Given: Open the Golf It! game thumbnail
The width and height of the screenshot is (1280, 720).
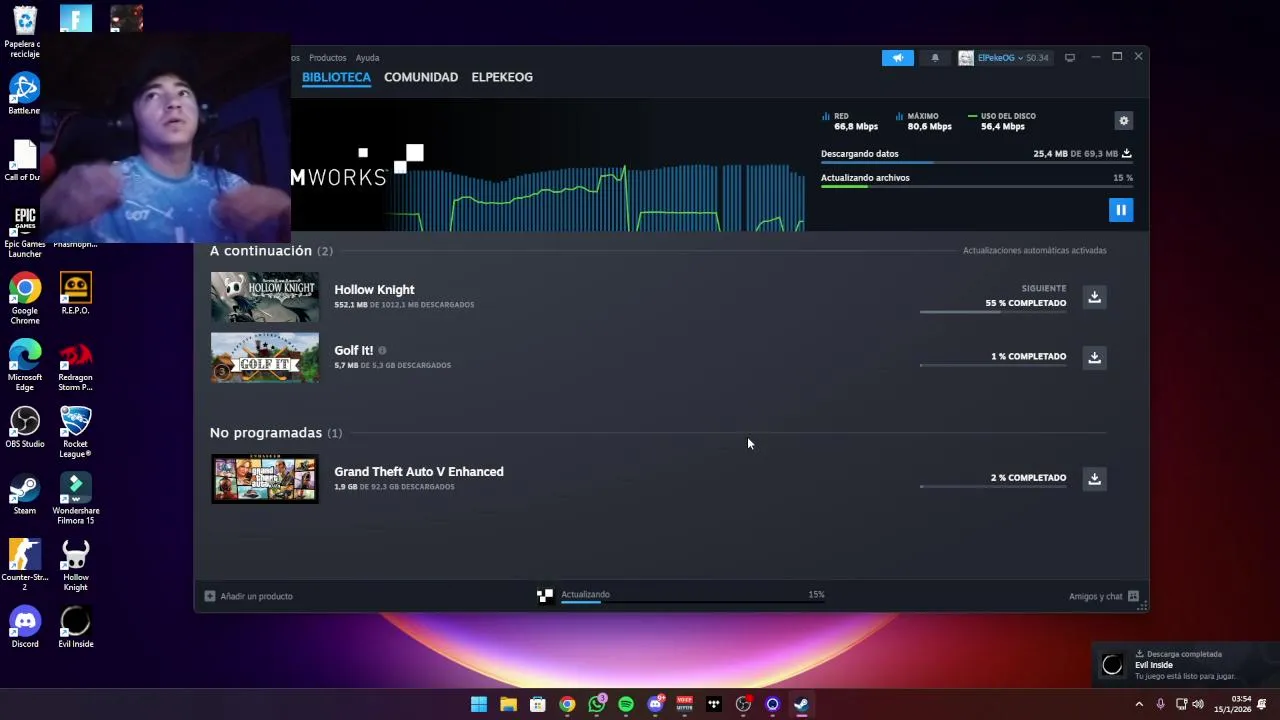Looking at the screenshot, I should pos(265,357).
